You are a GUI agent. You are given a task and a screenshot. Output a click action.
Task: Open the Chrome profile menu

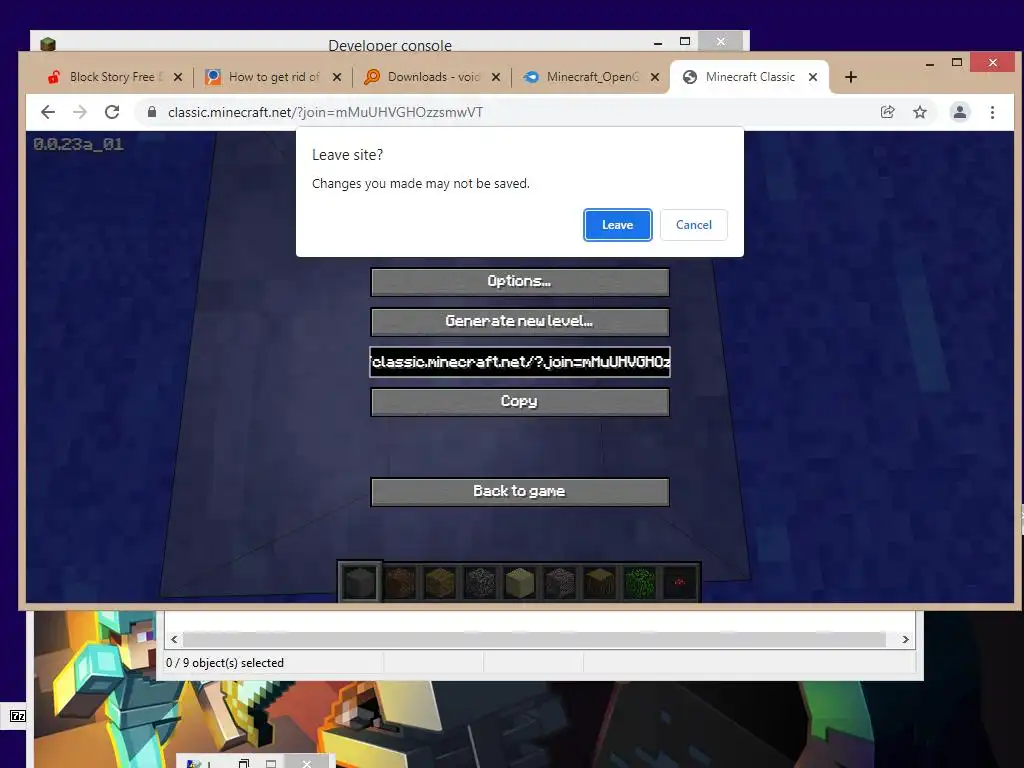pyautogui.click(x=960, y=112)
